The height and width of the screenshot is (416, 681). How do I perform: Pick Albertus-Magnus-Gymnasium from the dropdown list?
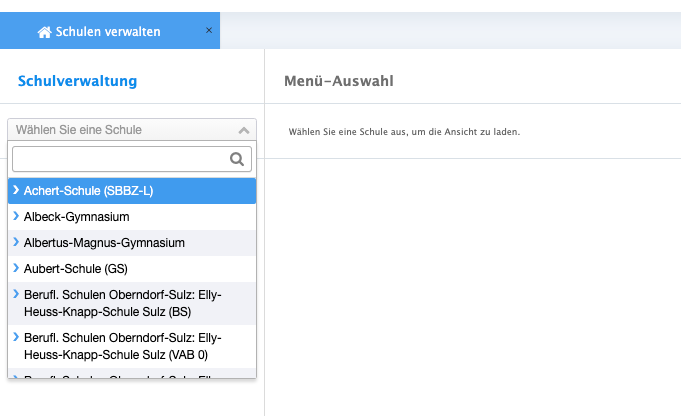coord(104,242)
